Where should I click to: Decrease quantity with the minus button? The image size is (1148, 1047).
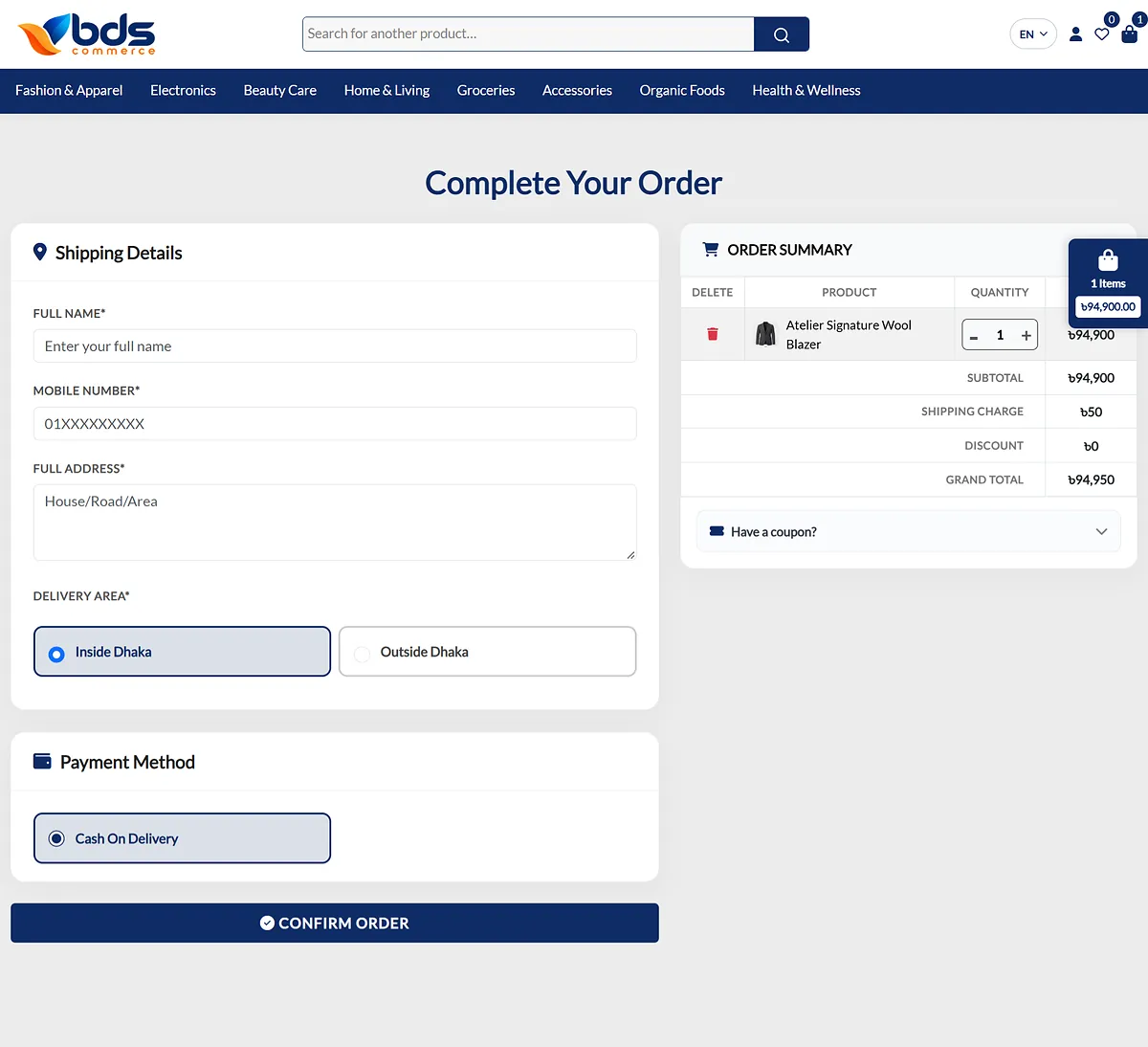(974, 336)
